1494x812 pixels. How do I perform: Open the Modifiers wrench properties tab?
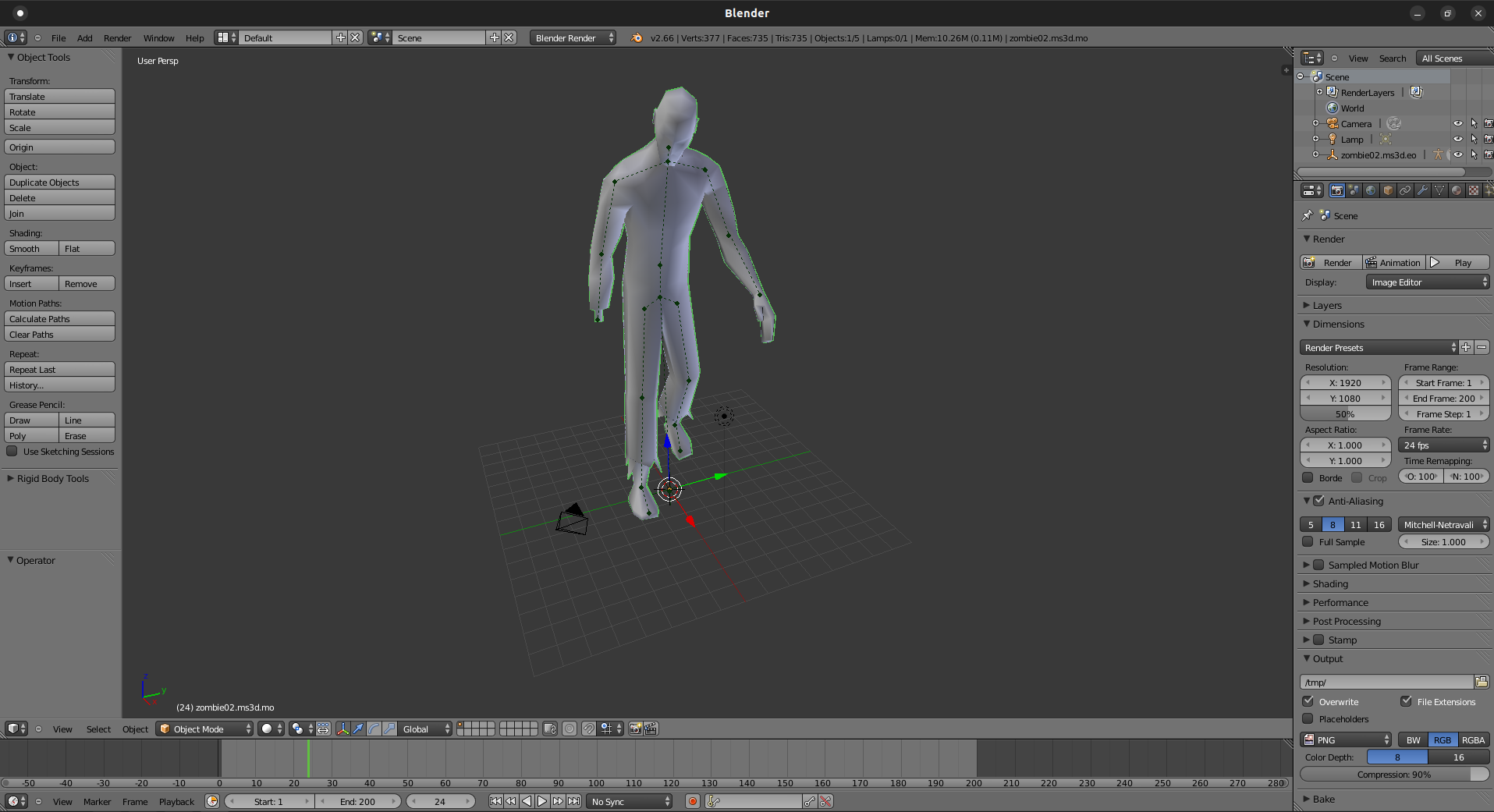click(x=1422, y=190)
